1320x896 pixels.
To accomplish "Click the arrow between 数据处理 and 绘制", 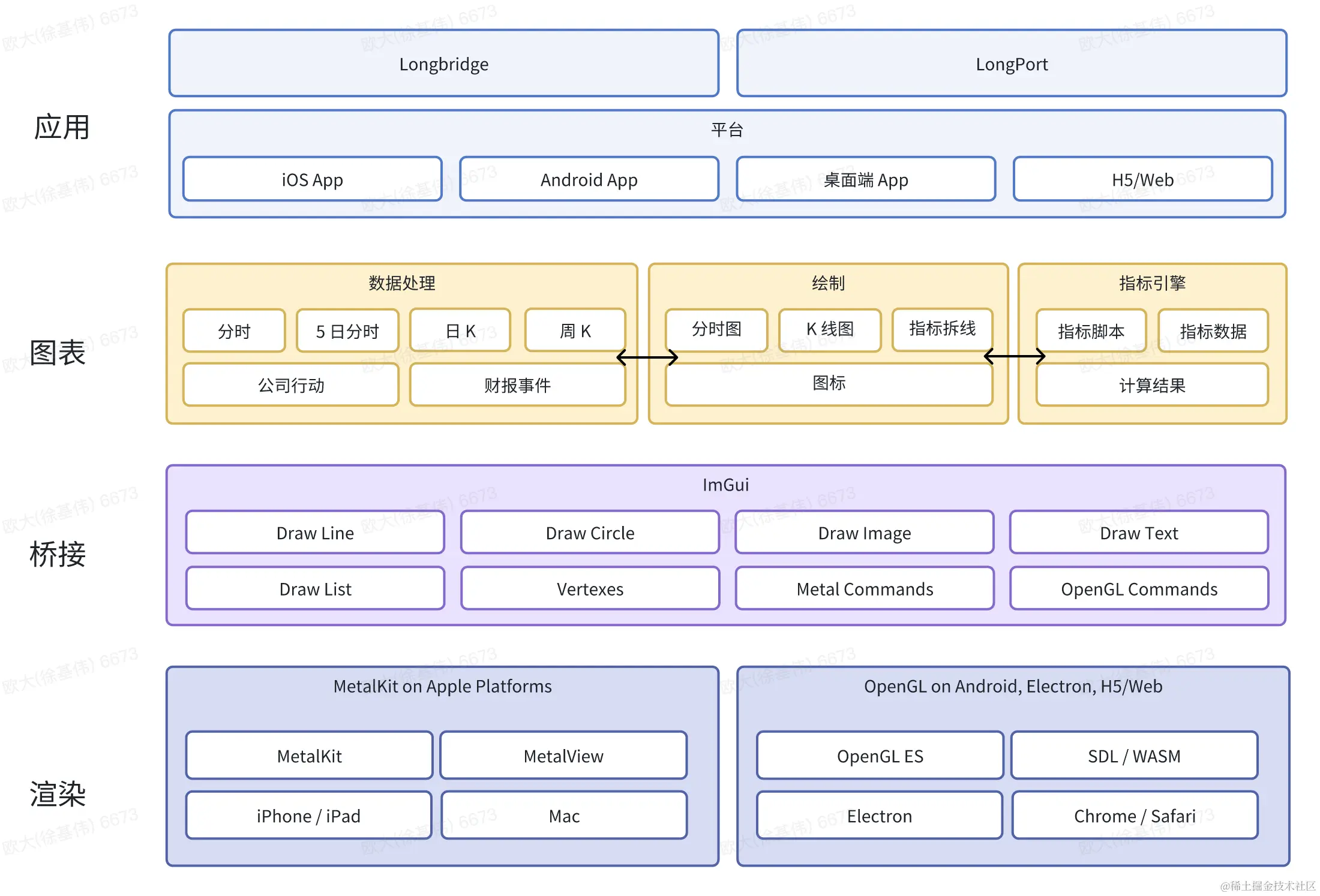I will tap(647, 357).
